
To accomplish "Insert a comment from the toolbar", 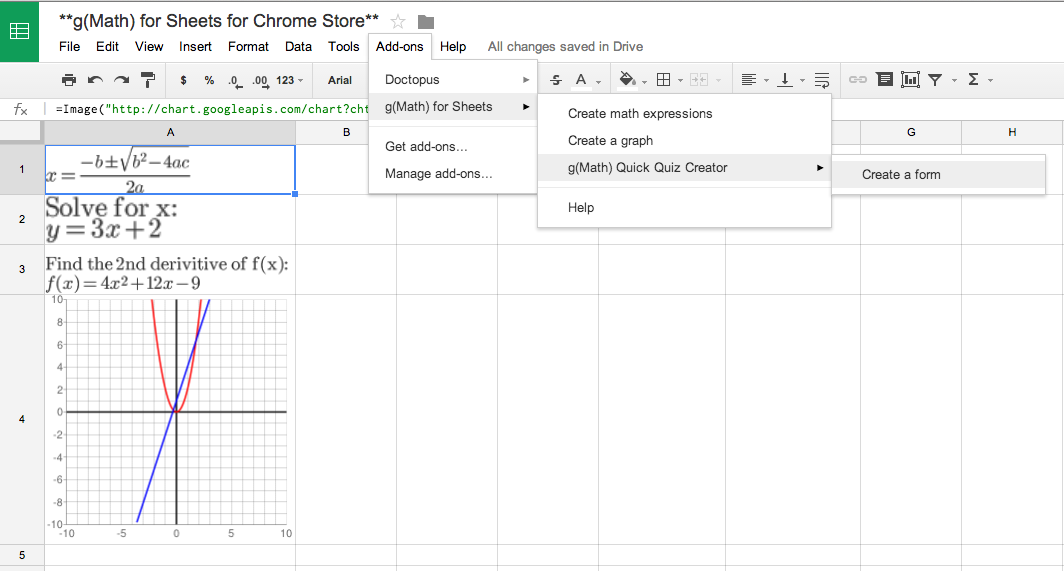I will (885, 80).
